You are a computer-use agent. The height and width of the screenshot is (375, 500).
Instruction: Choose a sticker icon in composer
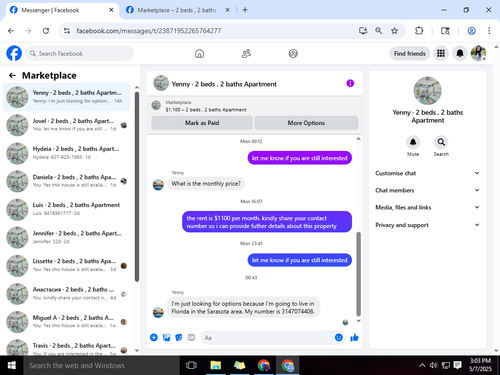(x=179, y=338)
